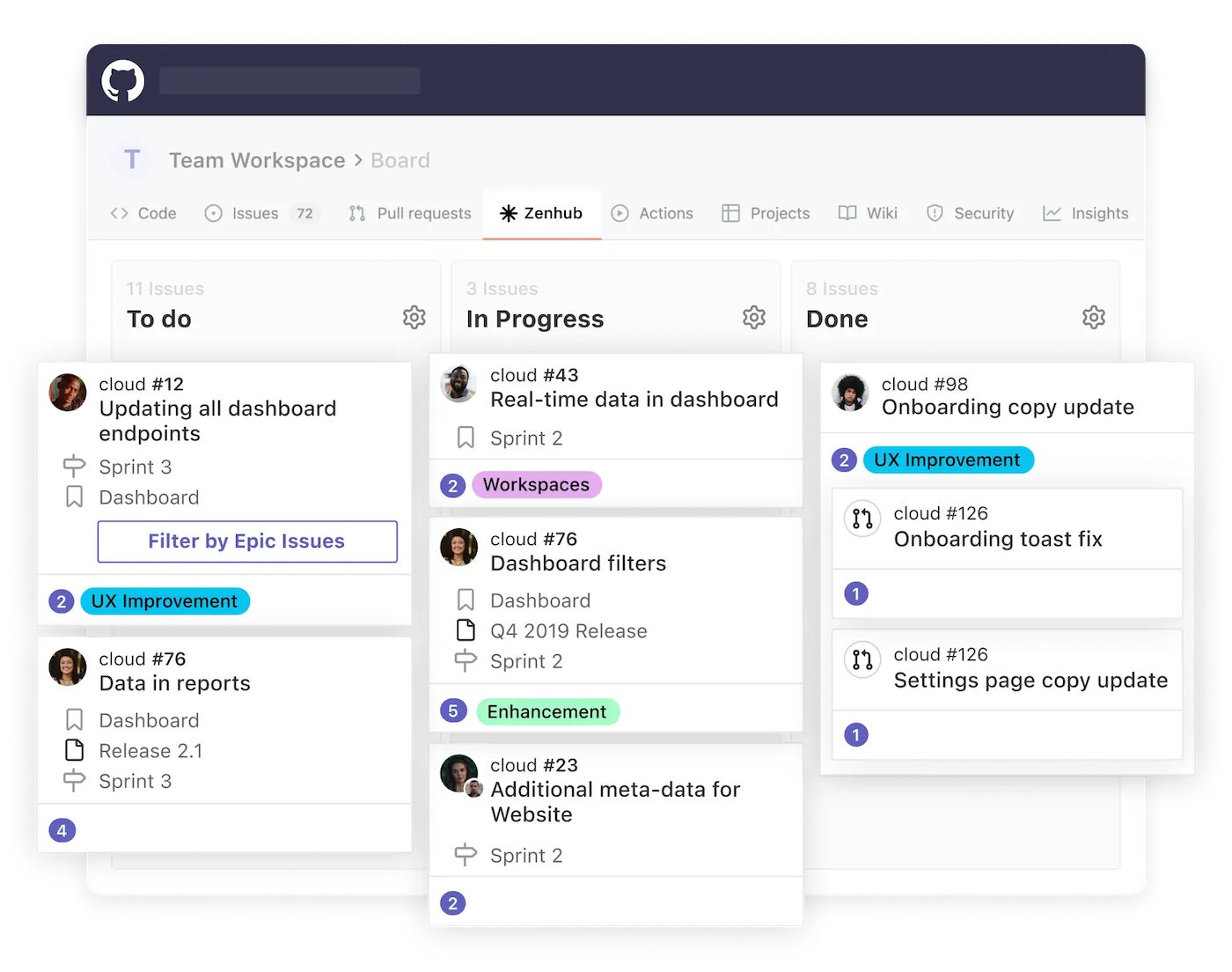Image resolution: width=1232 pixels, height=972 pixels.
Task: Click the avatar on Dashboard filters card
Action: [458, 548]
